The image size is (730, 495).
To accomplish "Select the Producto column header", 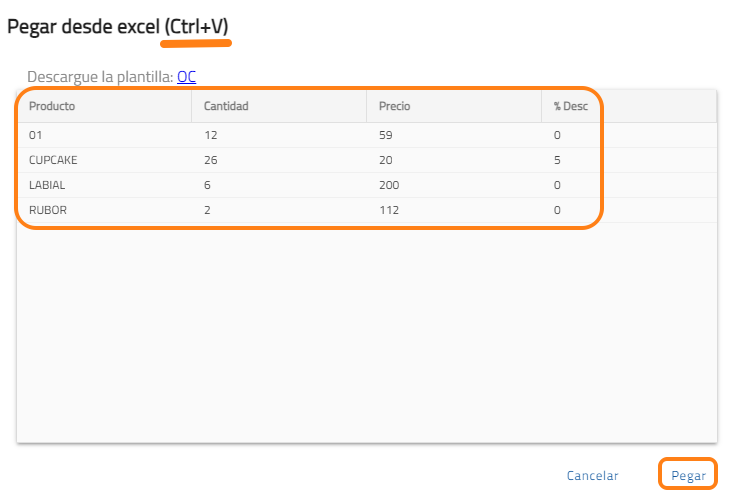I will [52, 106].
